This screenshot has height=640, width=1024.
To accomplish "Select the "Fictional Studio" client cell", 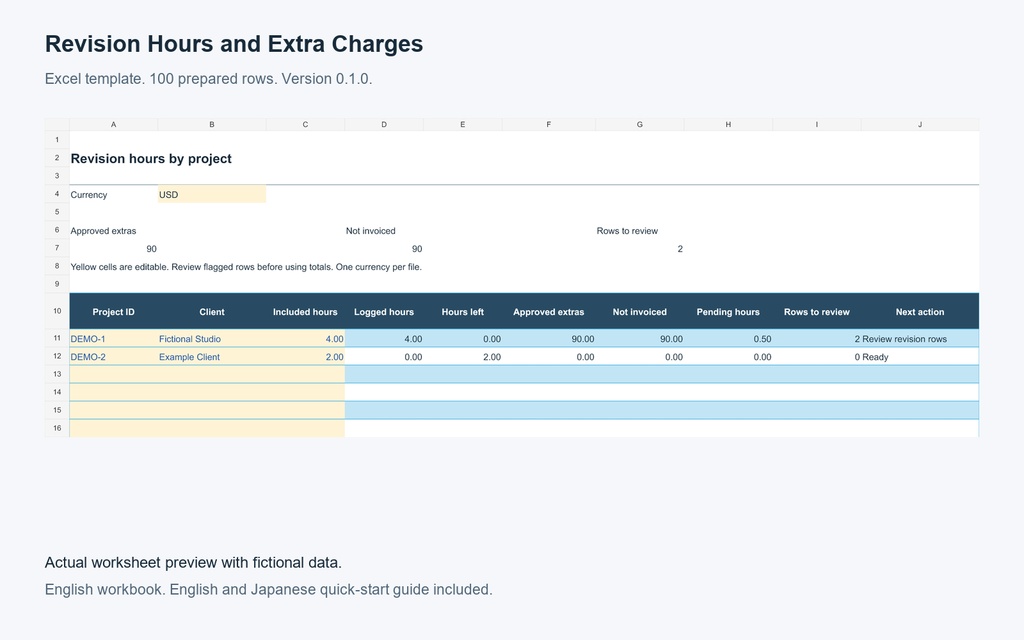I will 212,338.
